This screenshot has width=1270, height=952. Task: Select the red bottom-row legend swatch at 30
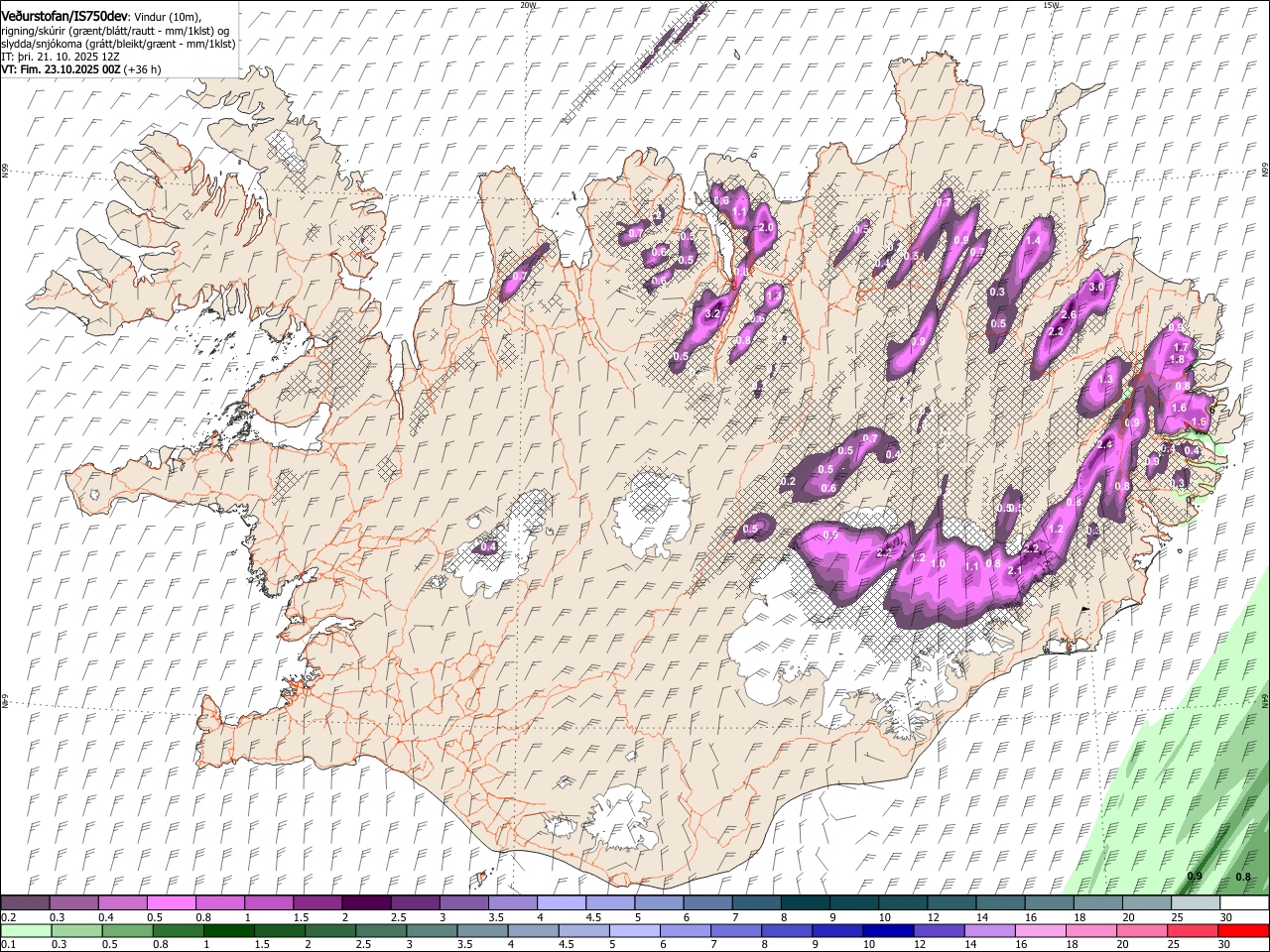click(1243, 930)
